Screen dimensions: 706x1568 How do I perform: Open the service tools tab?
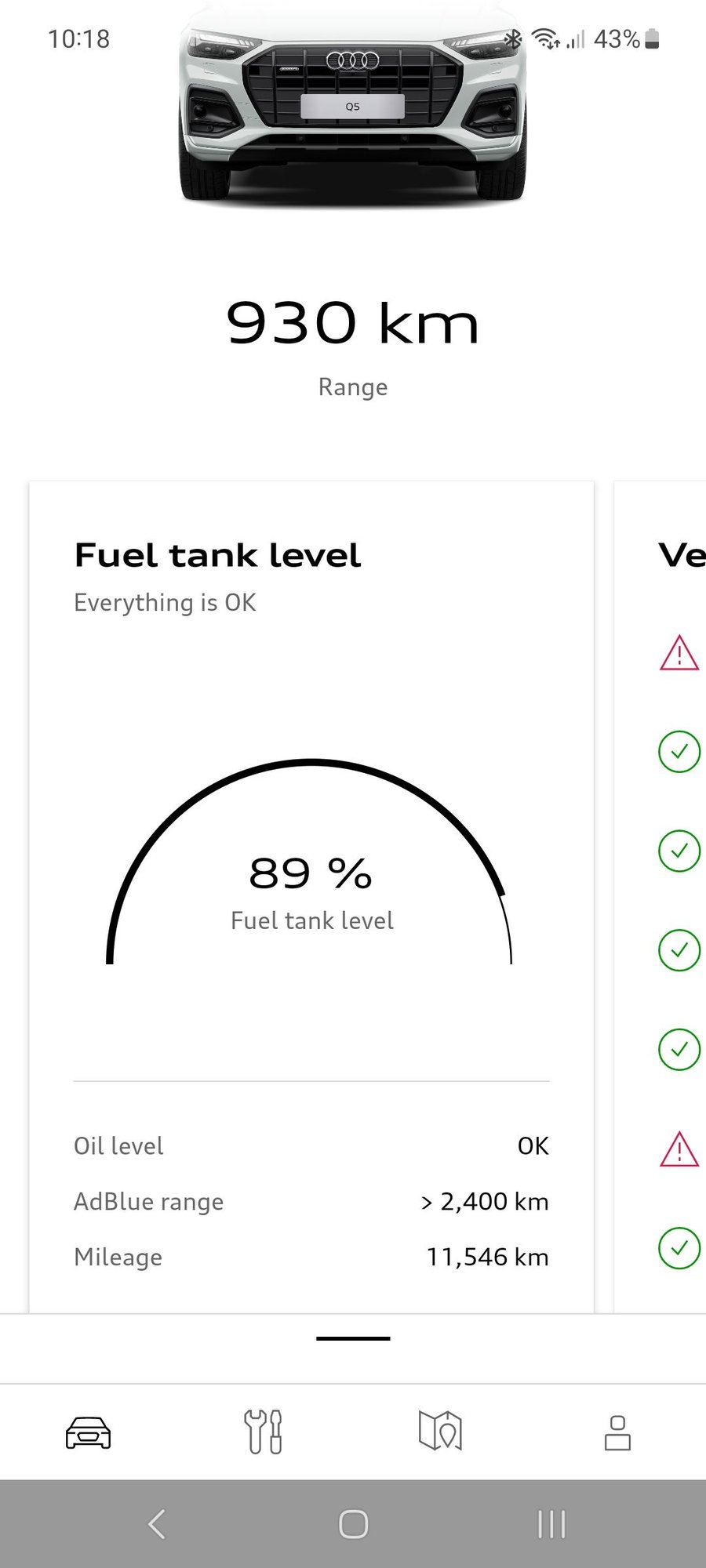coord(264,1432)
